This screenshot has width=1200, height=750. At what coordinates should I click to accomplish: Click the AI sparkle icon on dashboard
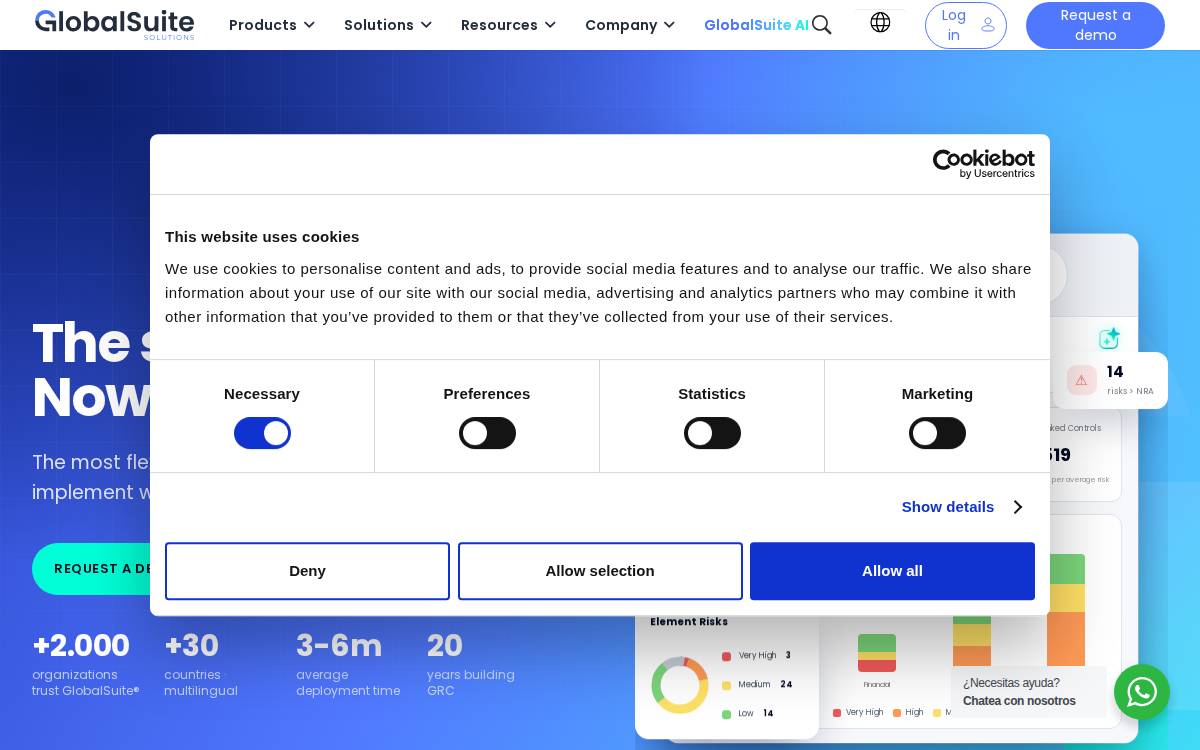point(1109,338)
